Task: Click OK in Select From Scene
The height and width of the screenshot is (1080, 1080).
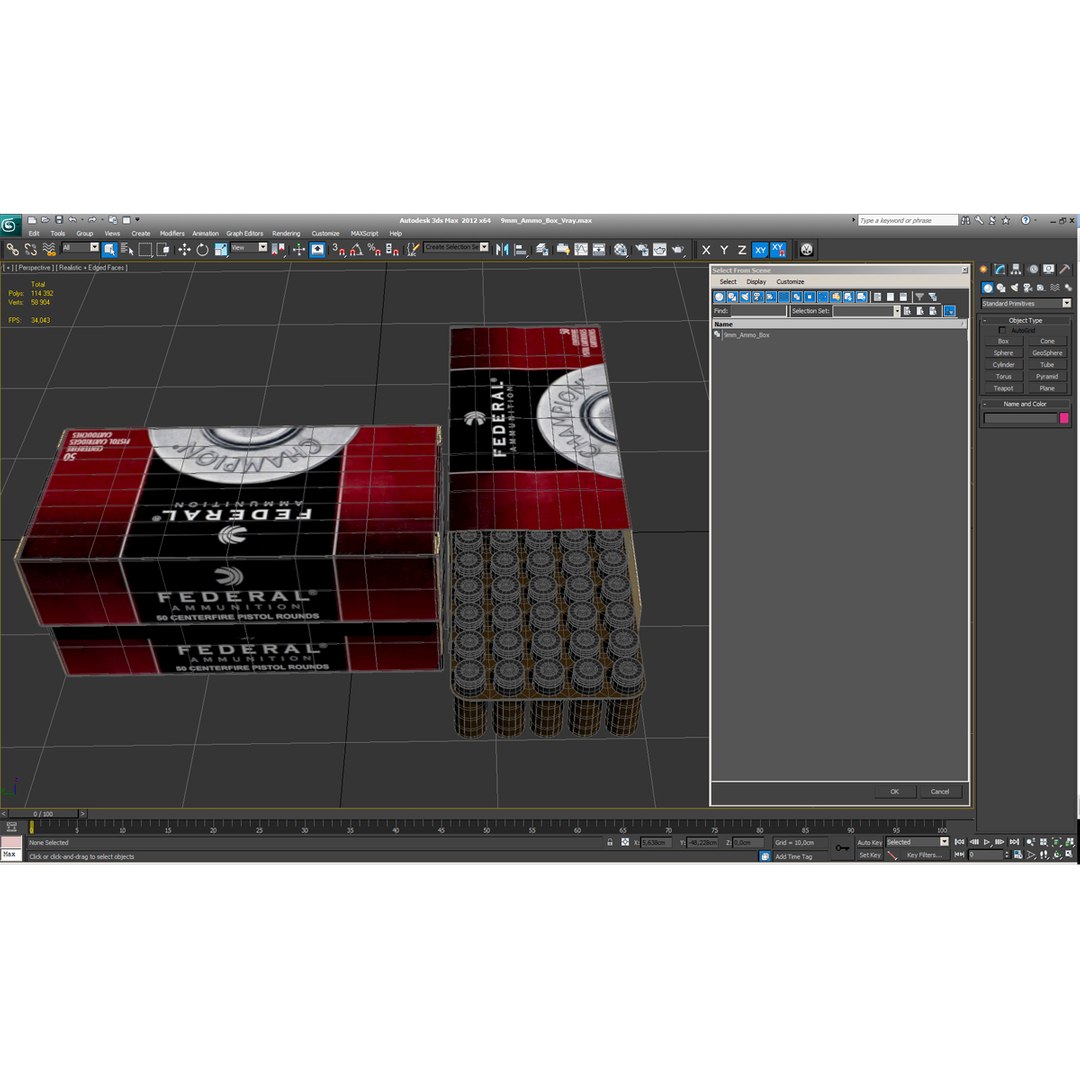Action: (895, 792)
